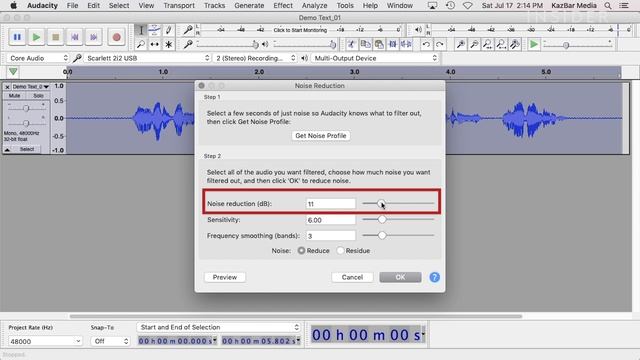Click Trim audio outside selection icon

tap(393, 44)
